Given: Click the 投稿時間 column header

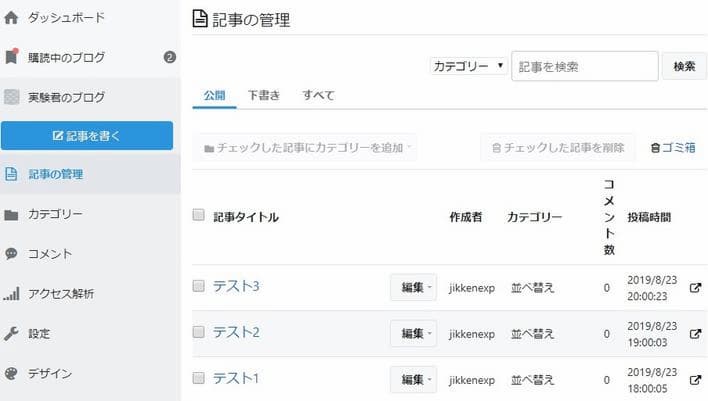Looking at the screenshot, I should [x=649, y=217].
